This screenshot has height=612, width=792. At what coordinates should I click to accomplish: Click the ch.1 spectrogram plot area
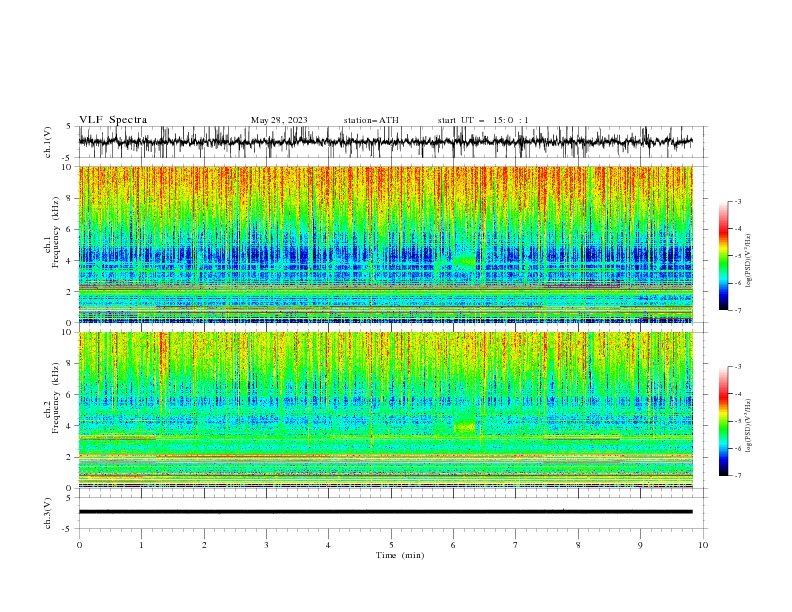point(385,244)
